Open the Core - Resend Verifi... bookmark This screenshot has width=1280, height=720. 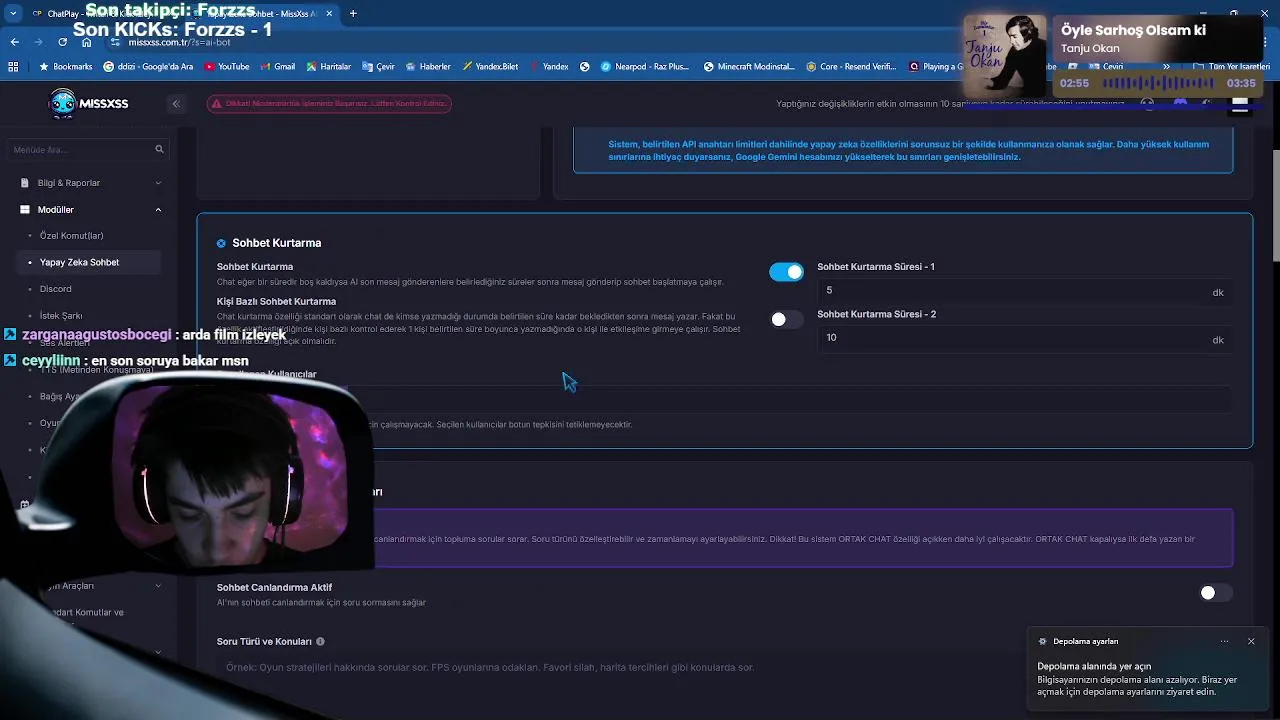click(x=850, y=67)
